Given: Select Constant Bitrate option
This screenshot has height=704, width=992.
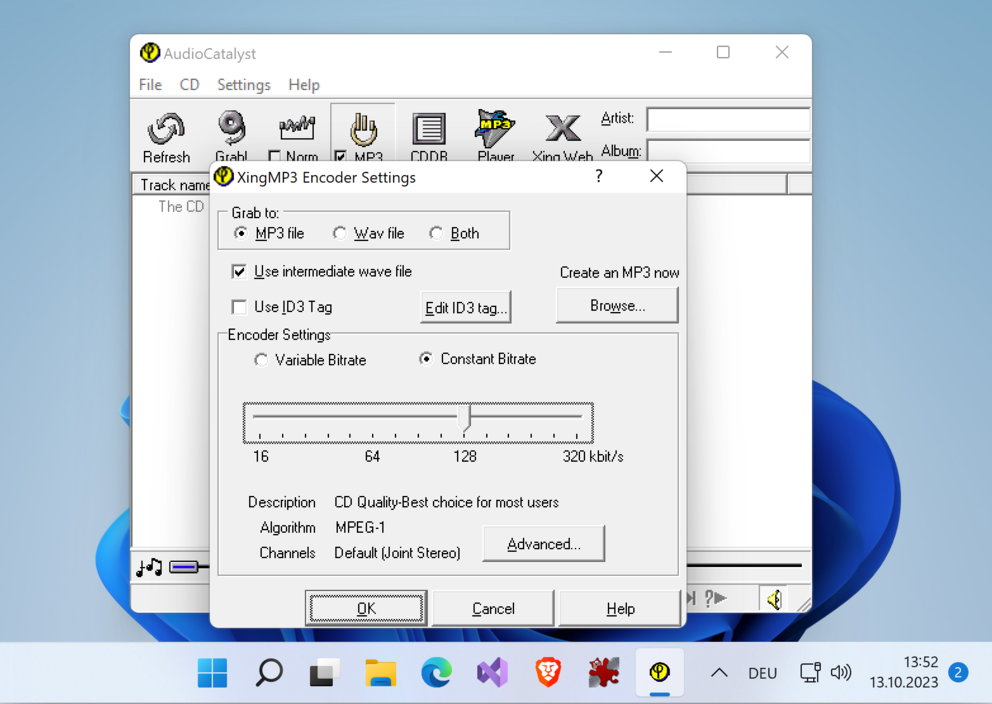Looking at the screenshot, I should [x=426, y=359].
